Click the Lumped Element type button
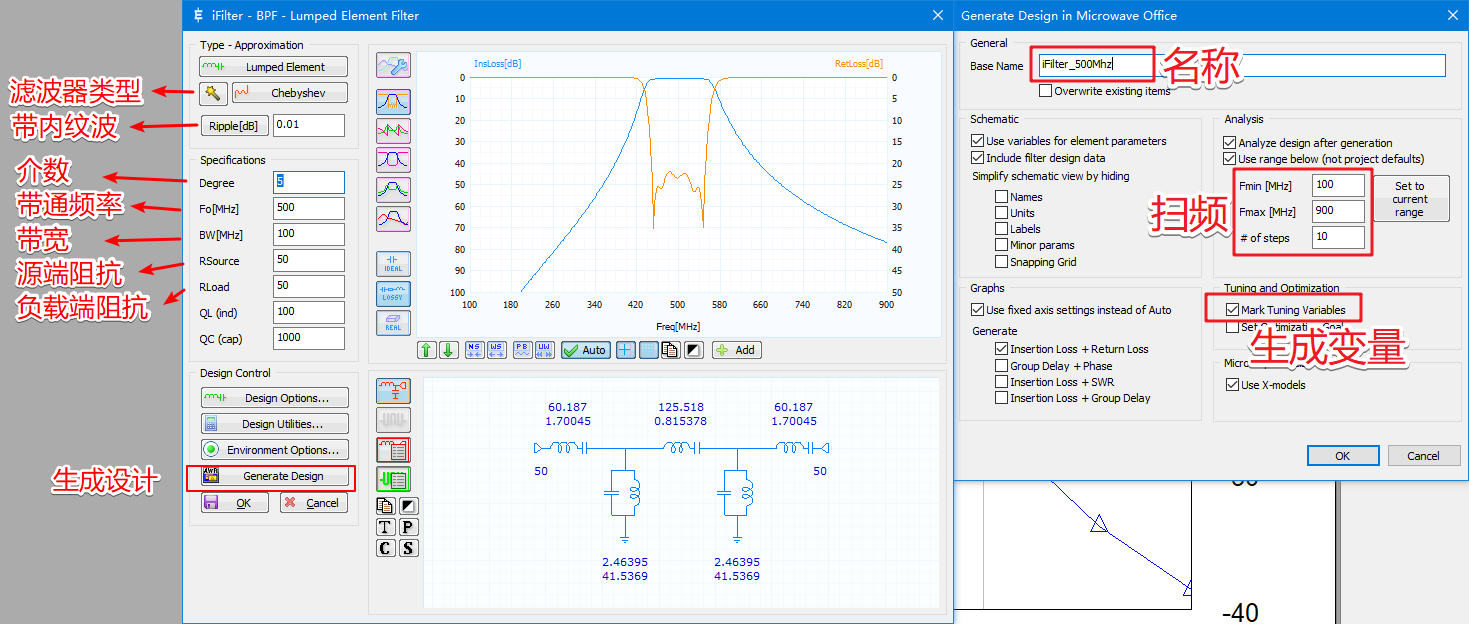This screenshot has height=624, width=1469. coord(274,67)
